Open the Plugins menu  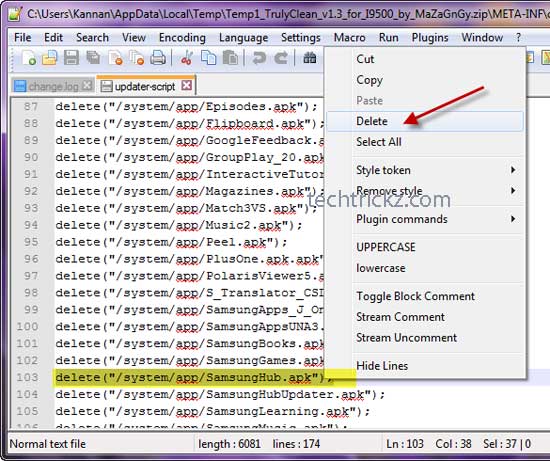(430, 37)
